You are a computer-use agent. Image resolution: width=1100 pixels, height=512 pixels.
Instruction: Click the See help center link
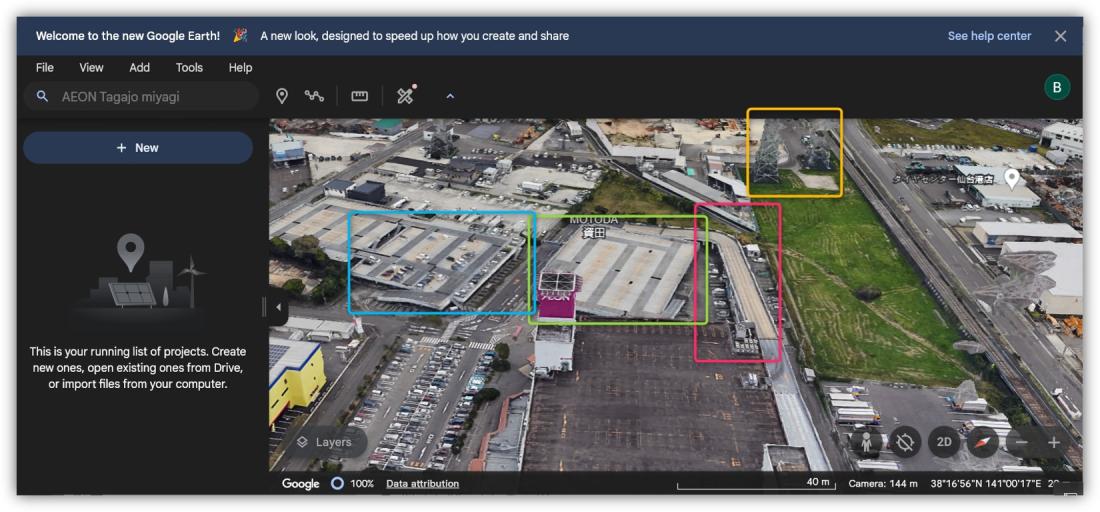(x=989, y=36)
